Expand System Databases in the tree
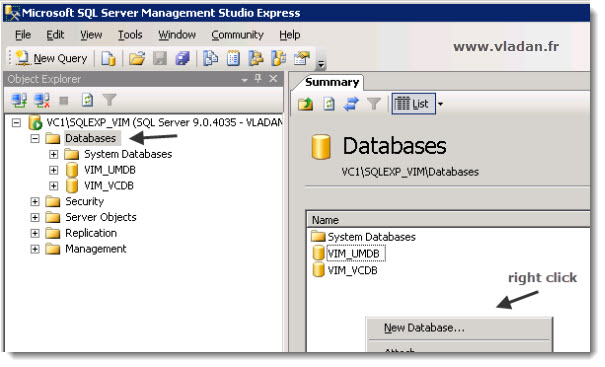 click(53, 154)
